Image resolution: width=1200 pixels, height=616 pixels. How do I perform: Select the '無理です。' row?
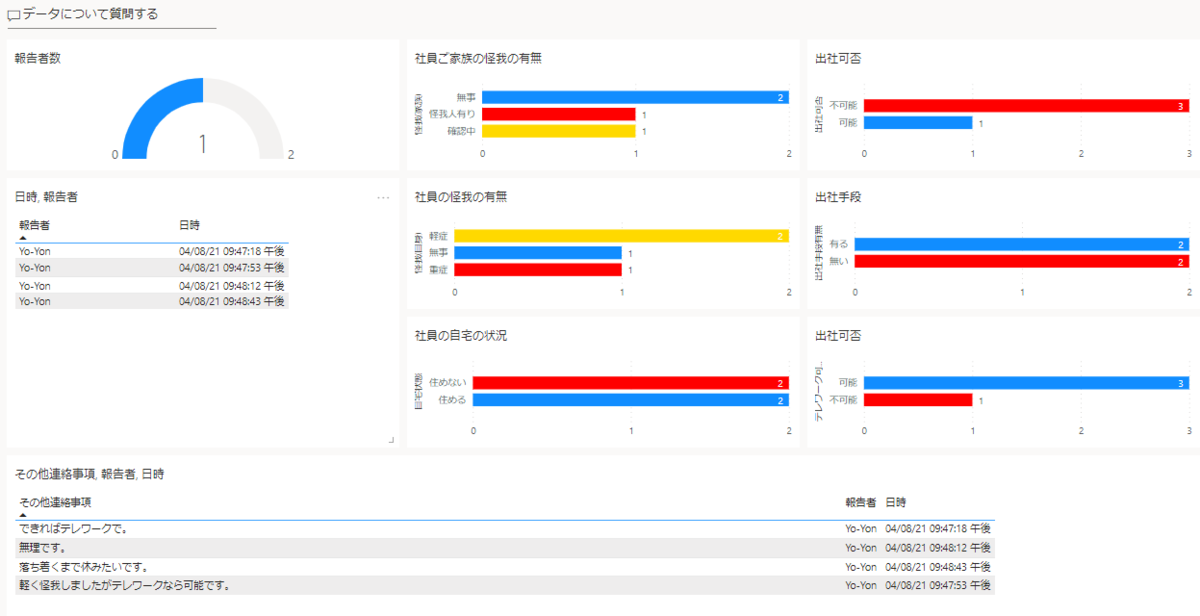(505, 547)
